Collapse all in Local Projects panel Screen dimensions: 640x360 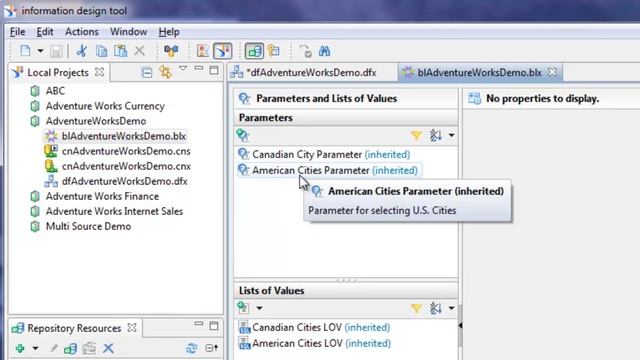147,73
